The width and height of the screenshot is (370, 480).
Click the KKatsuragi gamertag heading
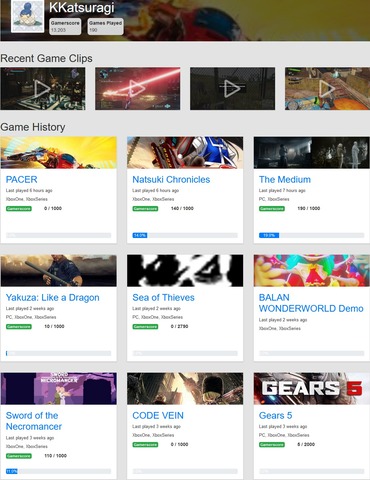point(82,8)
